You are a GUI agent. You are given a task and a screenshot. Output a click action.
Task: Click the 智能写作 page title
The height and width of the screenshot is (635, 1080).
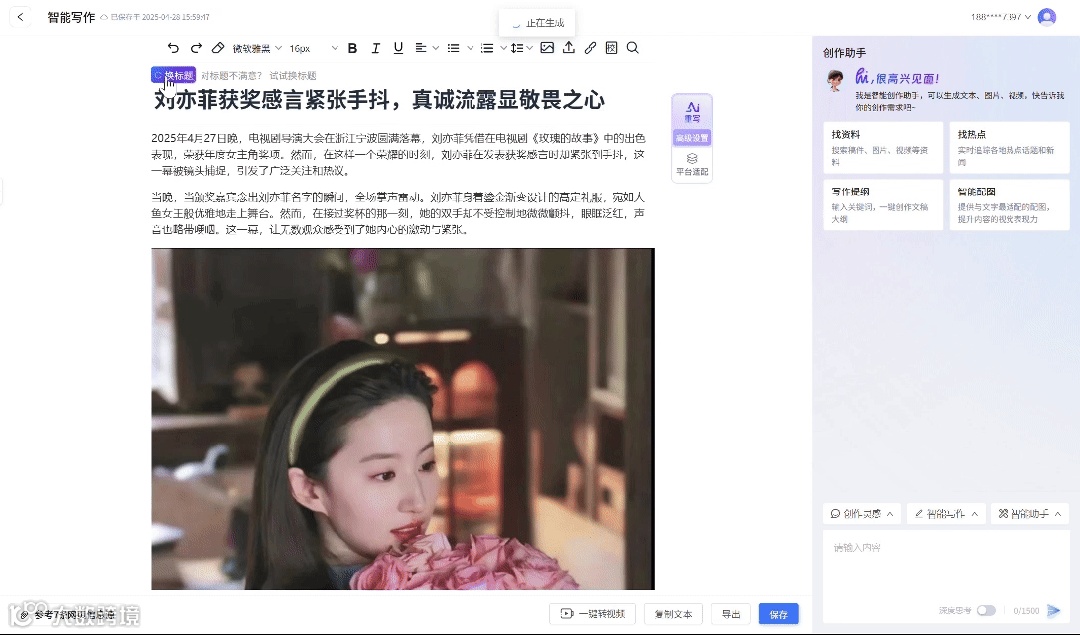click(x=71, y=17)
